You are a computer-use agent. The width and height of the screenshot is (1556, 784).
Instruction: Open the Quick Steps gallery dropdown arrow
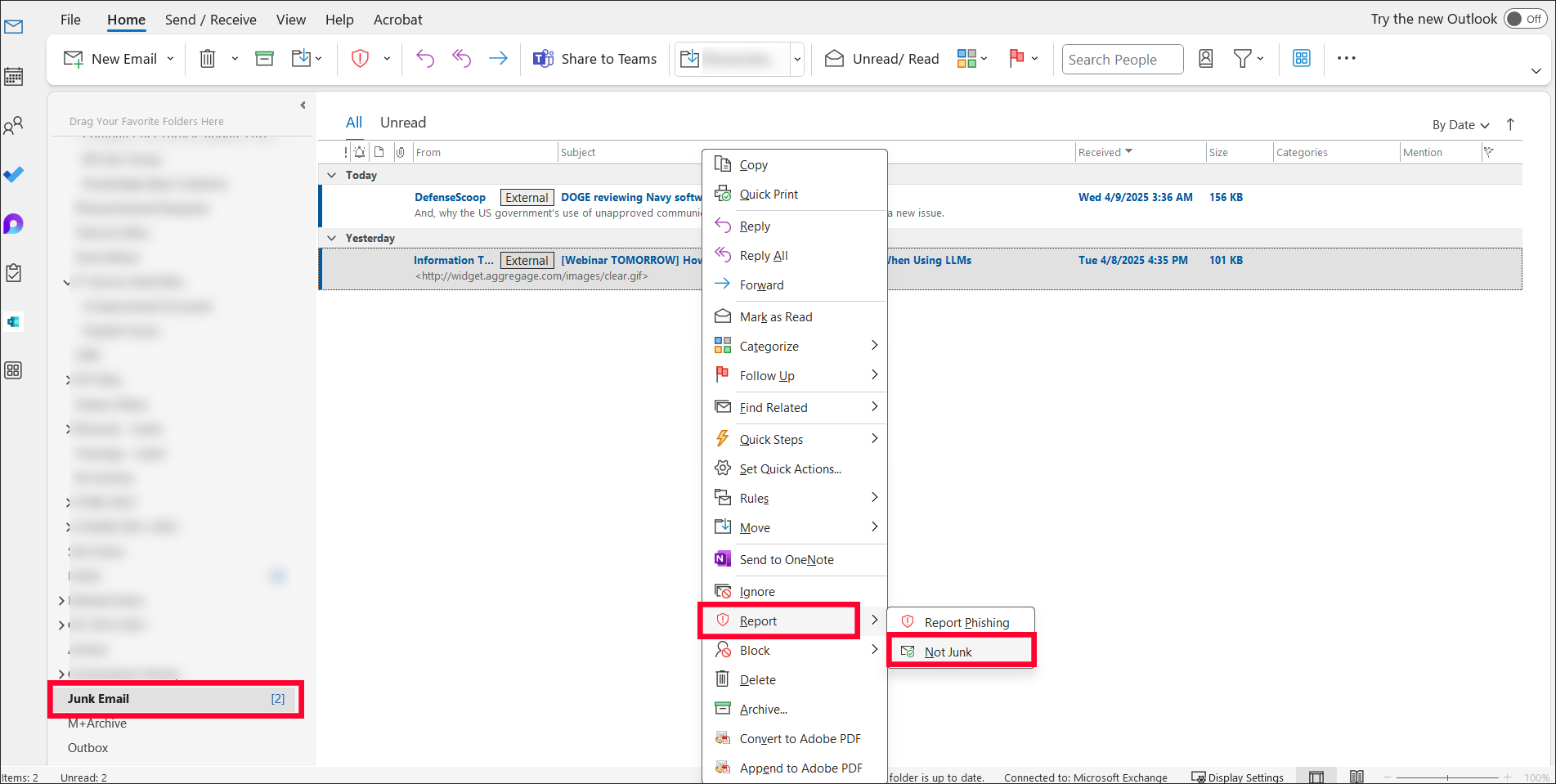tap(797, 59)
